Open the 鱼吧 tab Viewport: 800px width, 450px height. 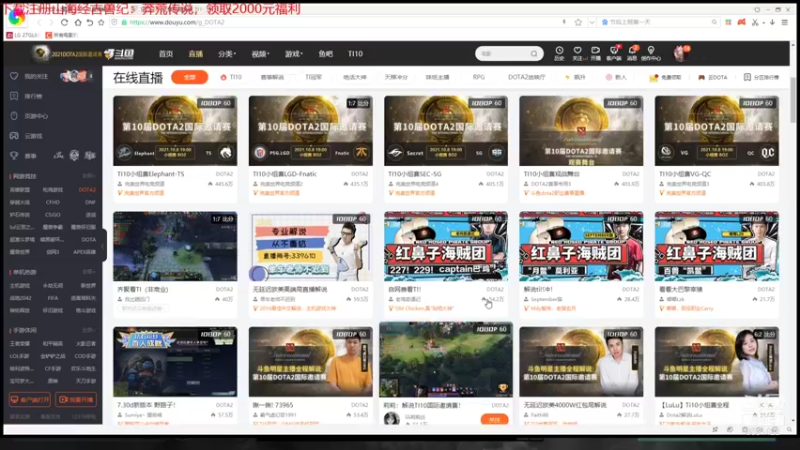pos(326,54)
